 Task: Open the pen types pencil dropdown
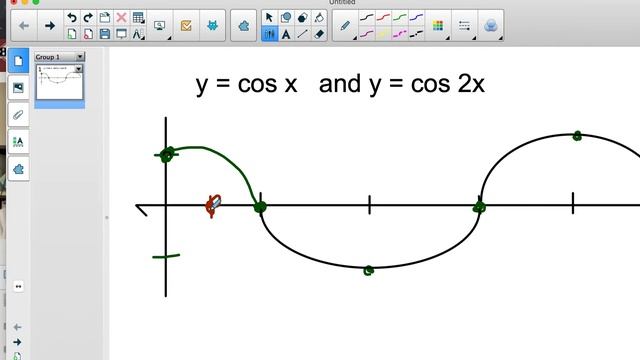pos(345,26)
